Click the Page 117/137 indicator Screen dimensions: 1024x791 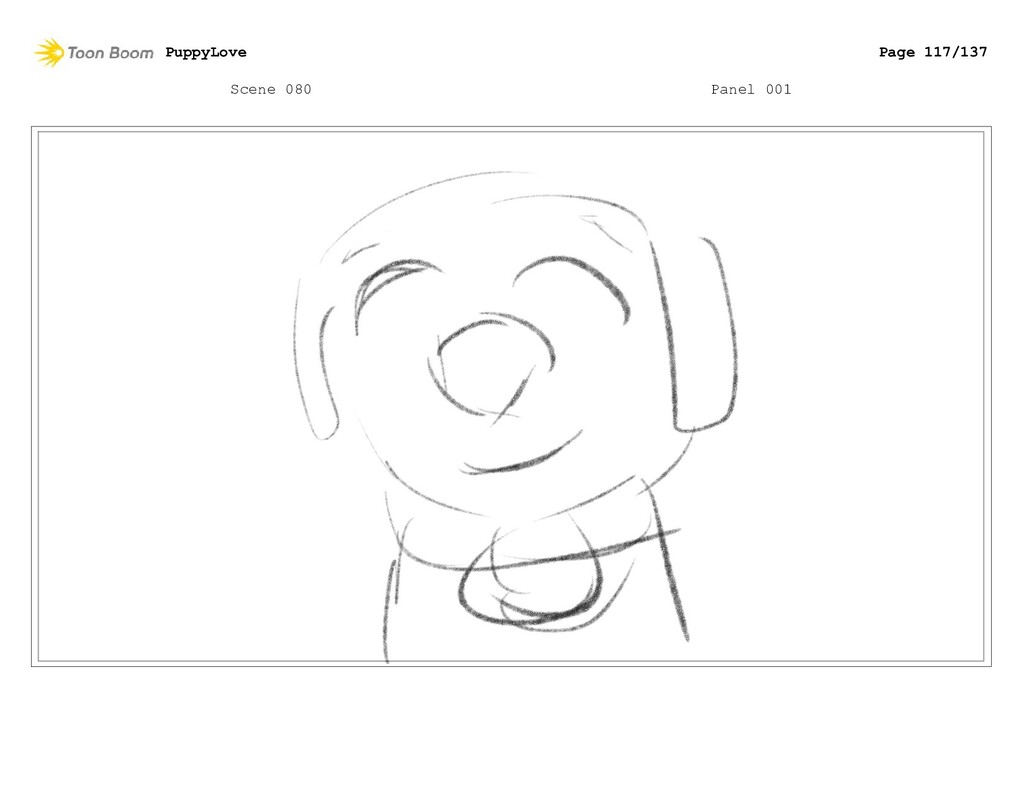pos(933,52)
